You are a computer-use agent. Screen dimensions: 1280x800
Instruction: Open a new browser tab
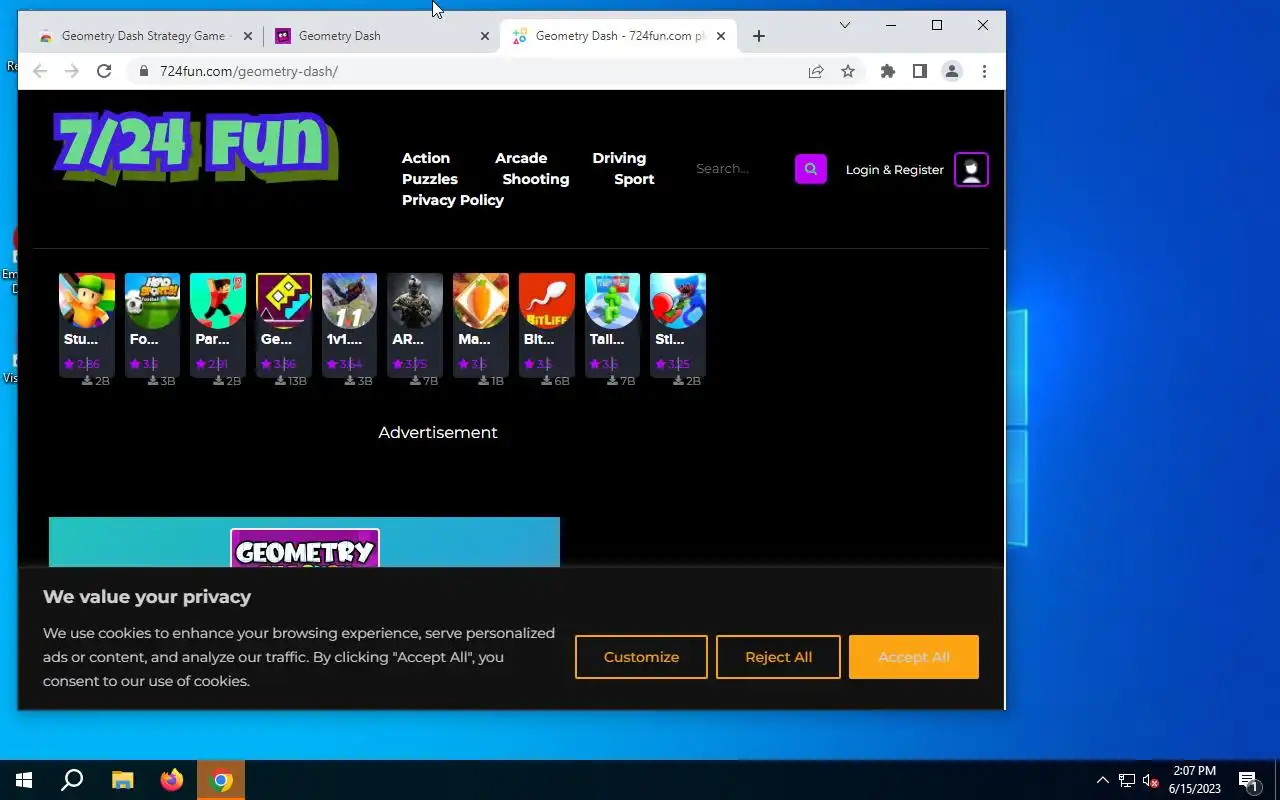click(x=759, y=36)
